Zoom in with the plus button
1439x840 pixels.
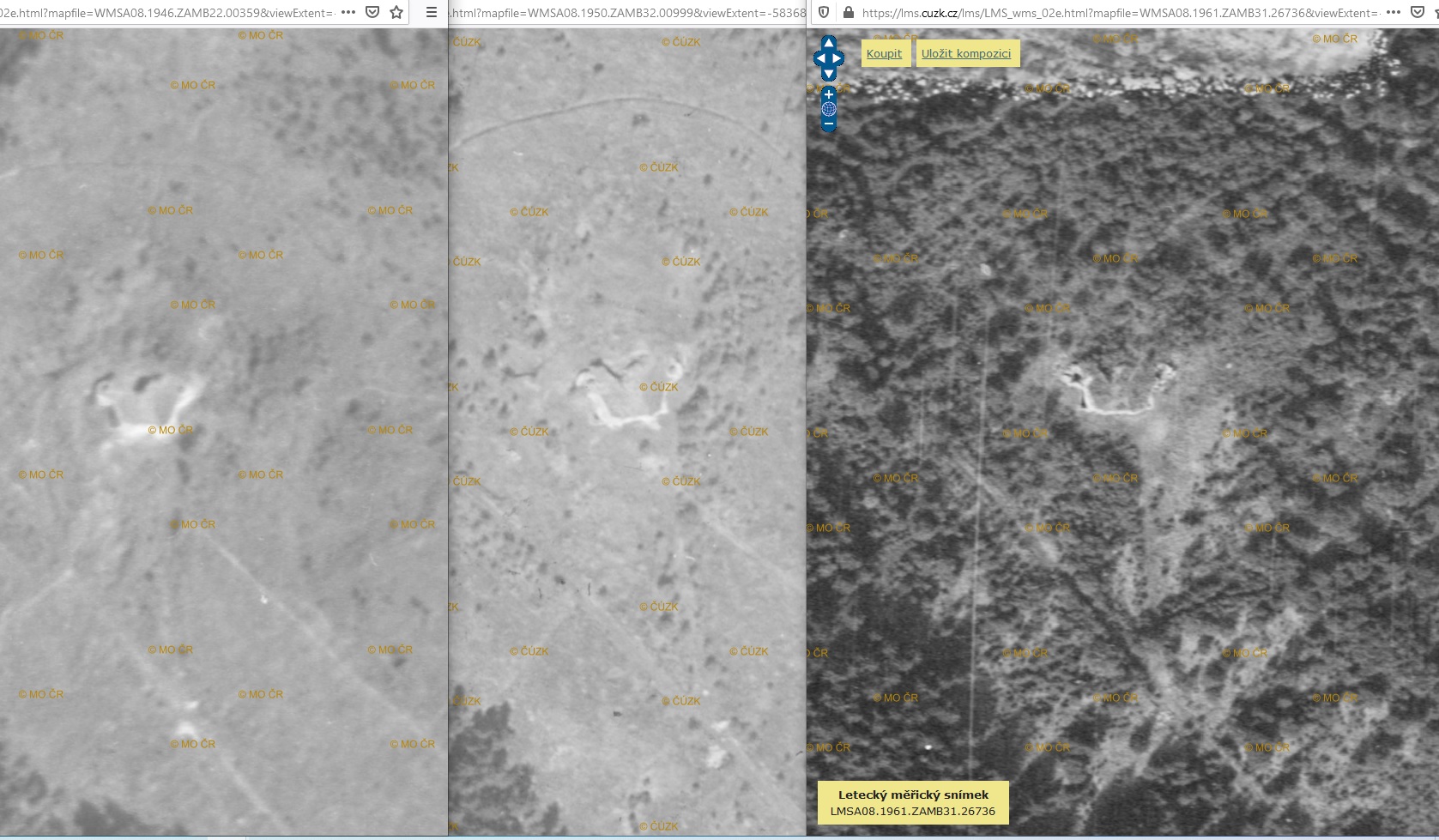[829, 94]
